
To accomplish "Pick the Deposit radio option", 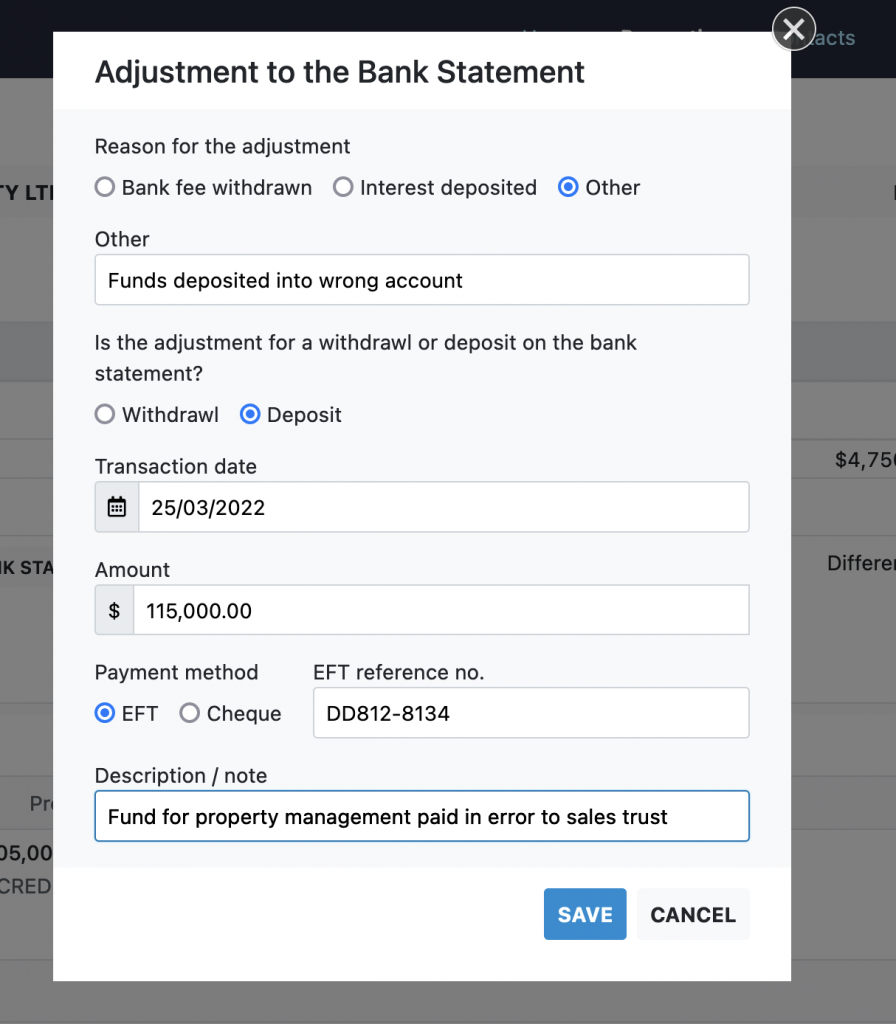I will click(x=250, y=414).
